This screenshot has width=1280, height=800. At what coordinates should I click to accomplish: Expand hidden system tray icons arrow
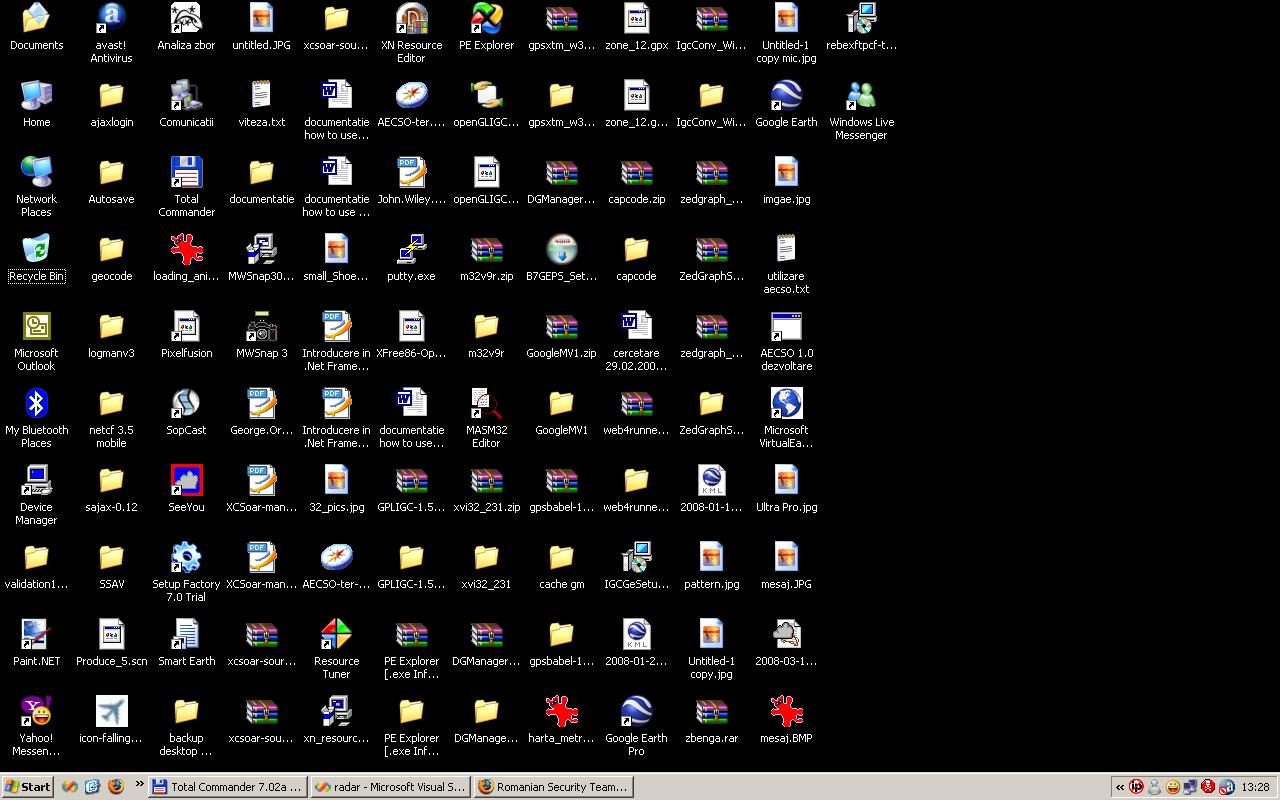click(1120, 787)
